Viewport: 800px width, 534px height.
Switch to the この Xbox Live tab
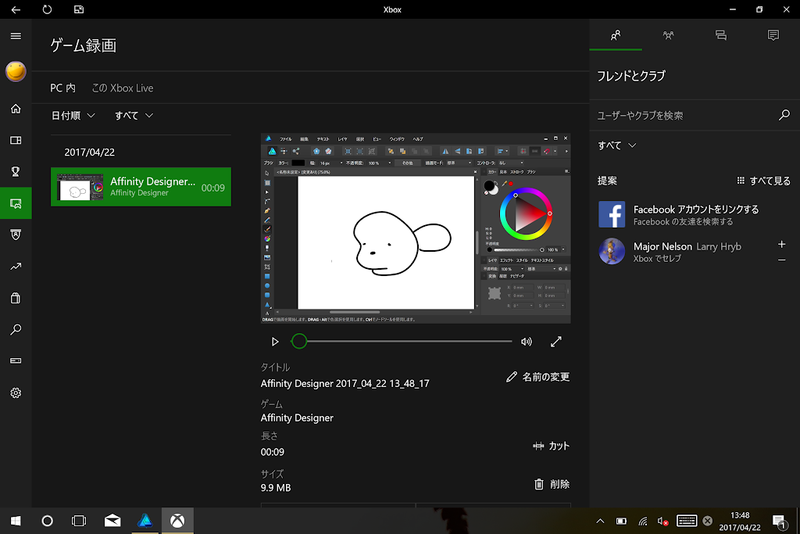pos(122,88)
